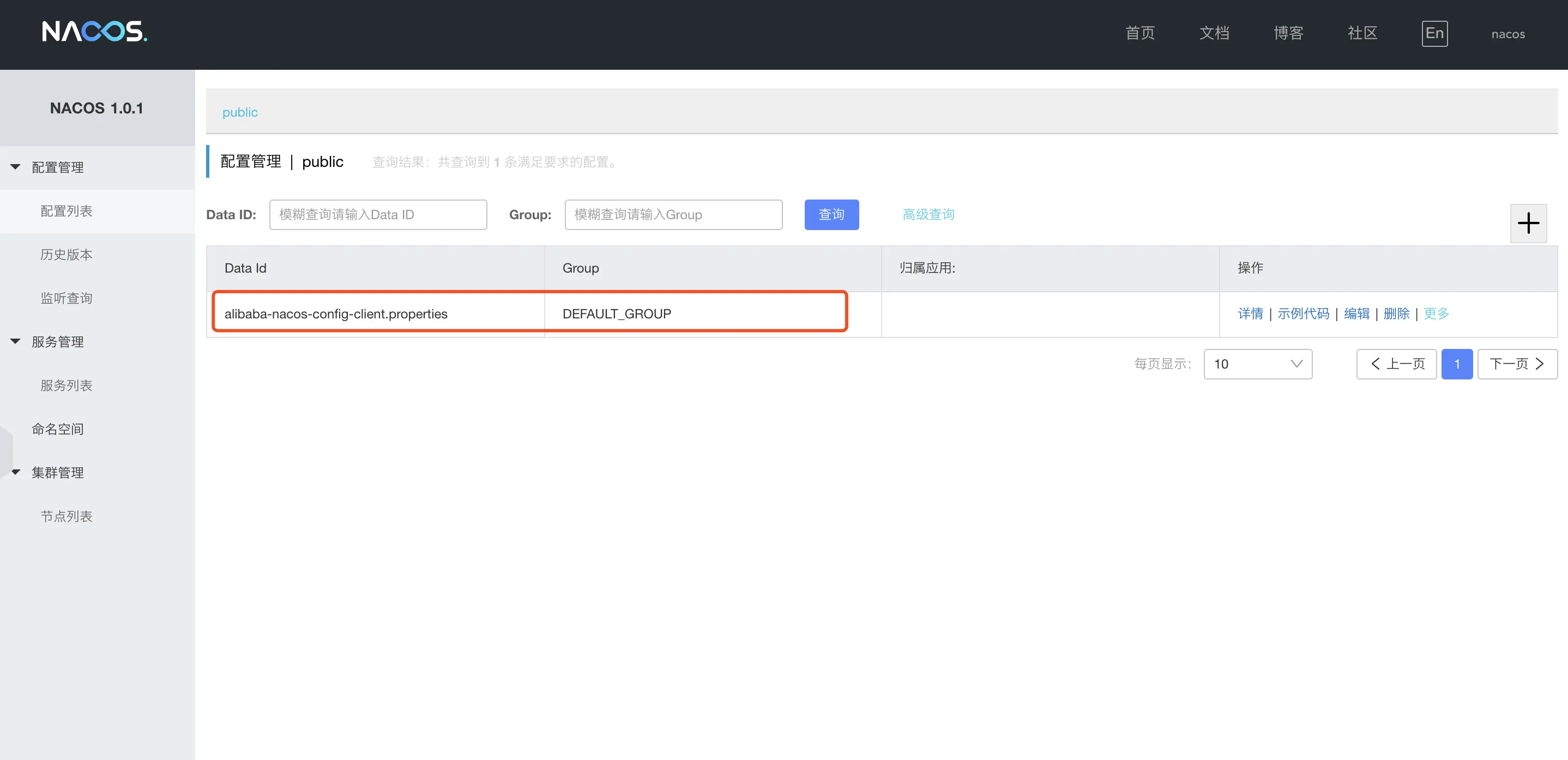Switch language with the En icon
Viewport: 1568px width, 760px height.
pyautogui.click(x=1434, y=33)
